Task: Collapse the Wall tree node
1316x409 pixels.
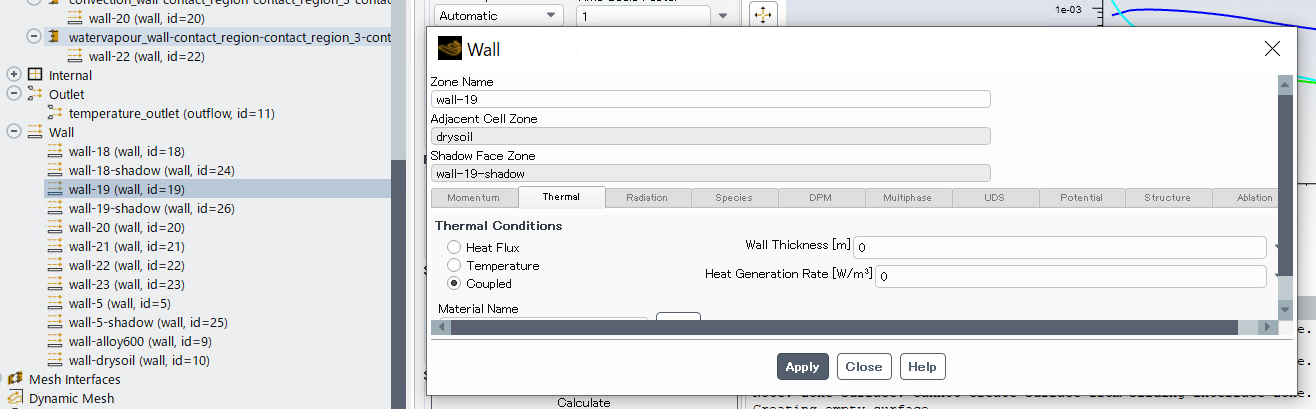Action: pyautogui.click(x=14, y=132)
